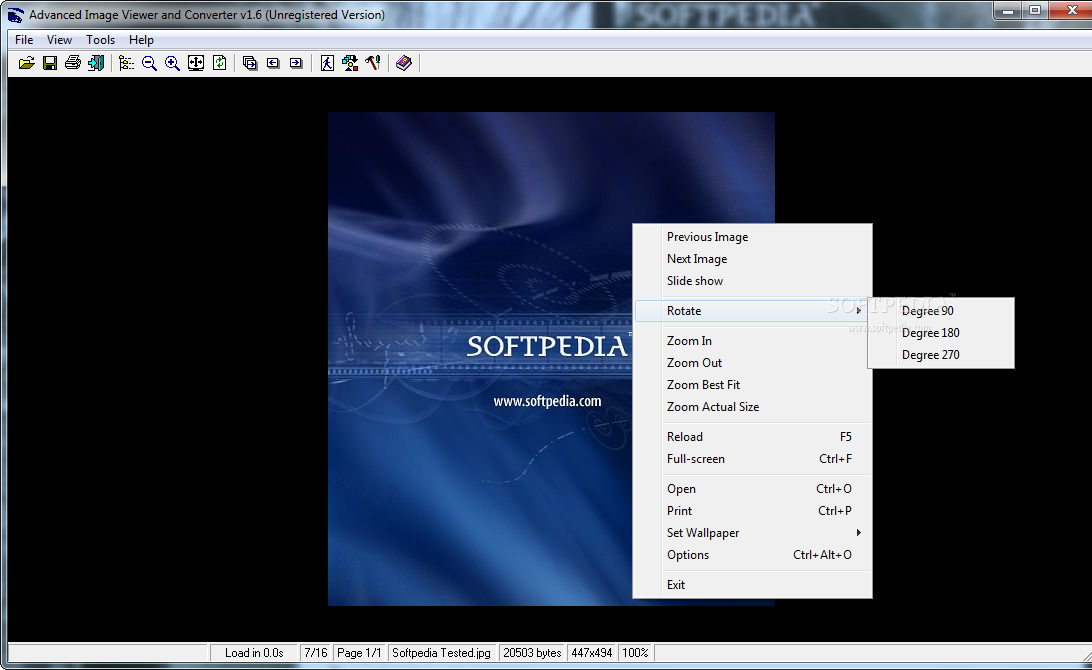Open help via the purple book icon
The width and height of the screenshot is (1092, 670).
(404, 63)
